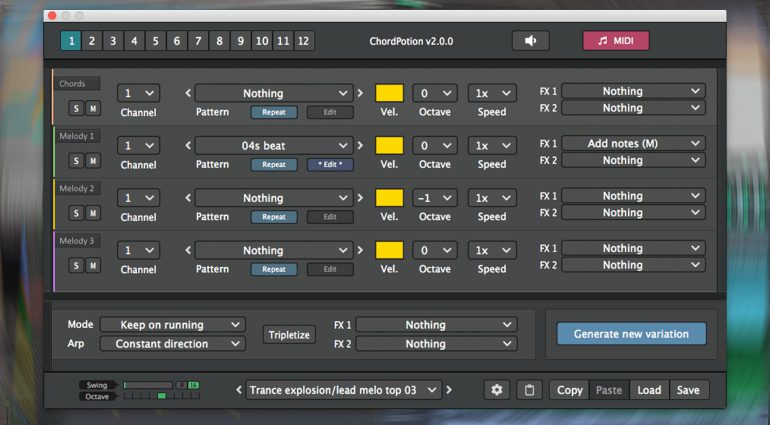Go to next pattern in Chords row
Image resolution: width=770 pixels, height=425 pixels.
pyautogui.click(x=361, y=94)
